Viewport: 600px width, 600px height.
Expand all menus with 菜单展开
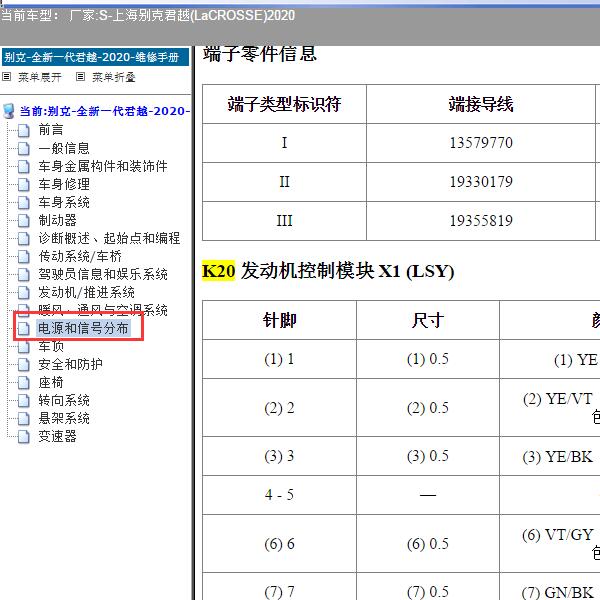[x=39, y=77]
